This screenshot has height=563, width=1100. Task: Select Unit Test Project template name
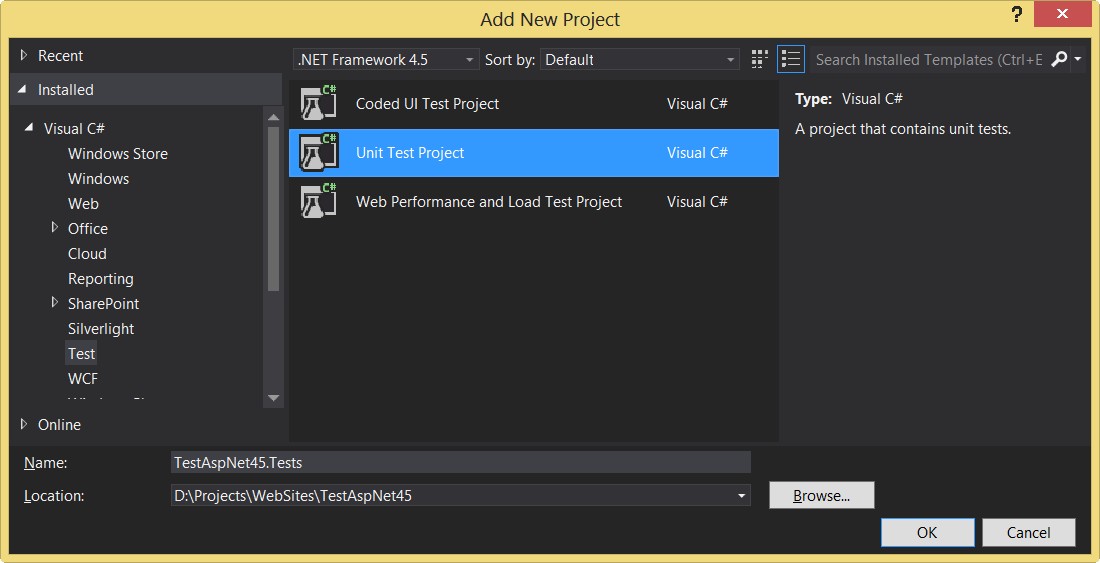pos(410,153)
